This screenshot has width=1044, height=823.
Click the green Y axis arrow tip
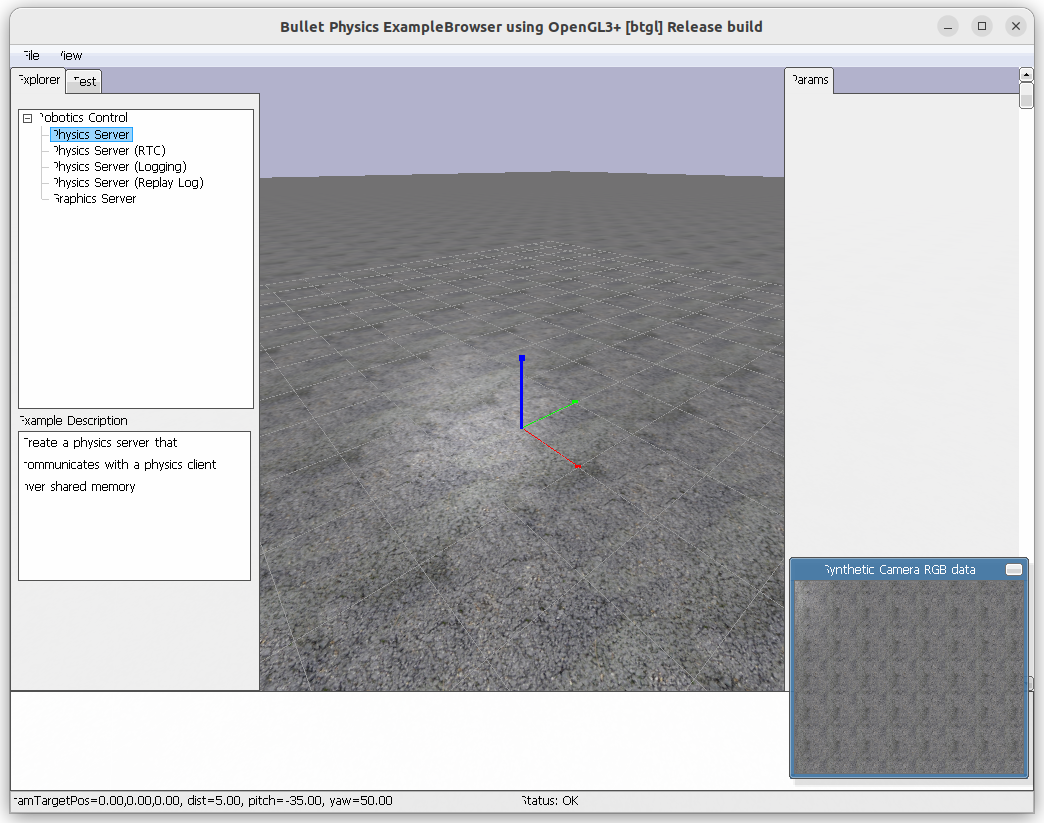click(575, 402)
